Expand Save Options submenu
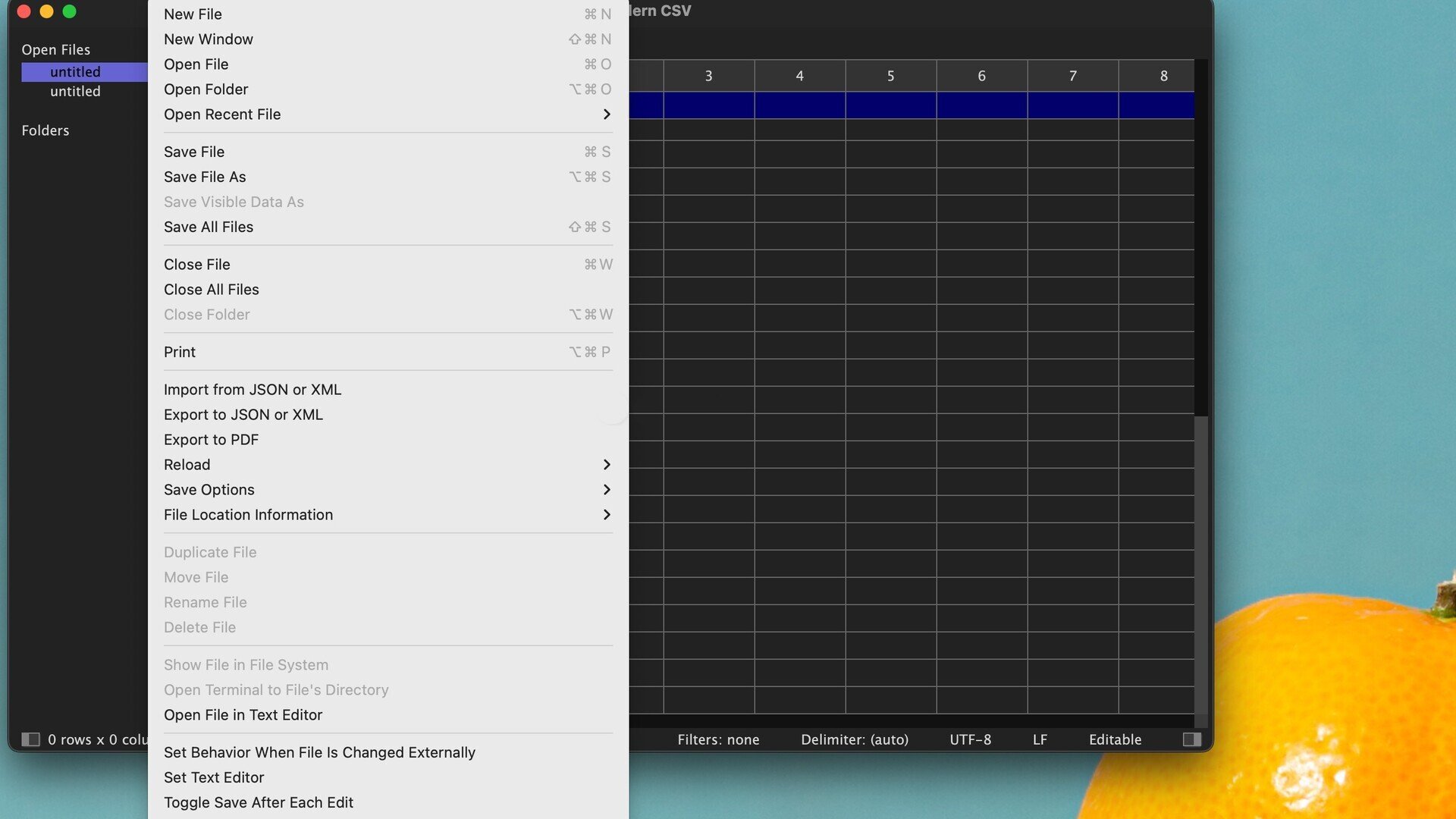This screenshot has height=819, width=1456. (388, 489)
